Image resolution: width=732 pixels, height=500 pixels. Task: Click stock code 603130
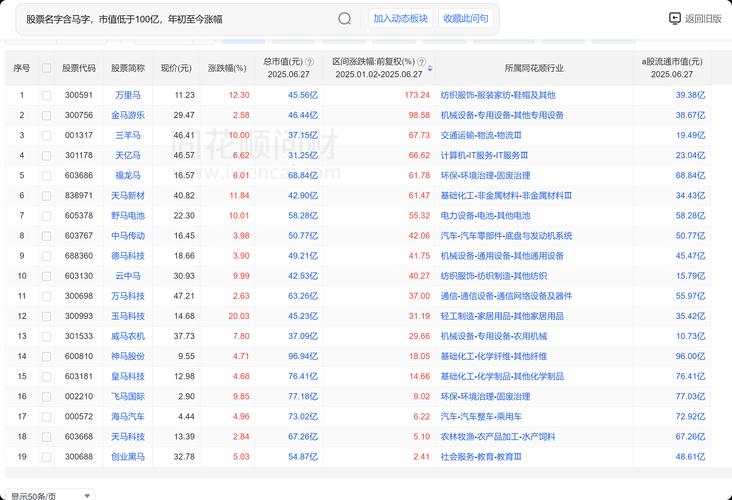tap(79, 276)
